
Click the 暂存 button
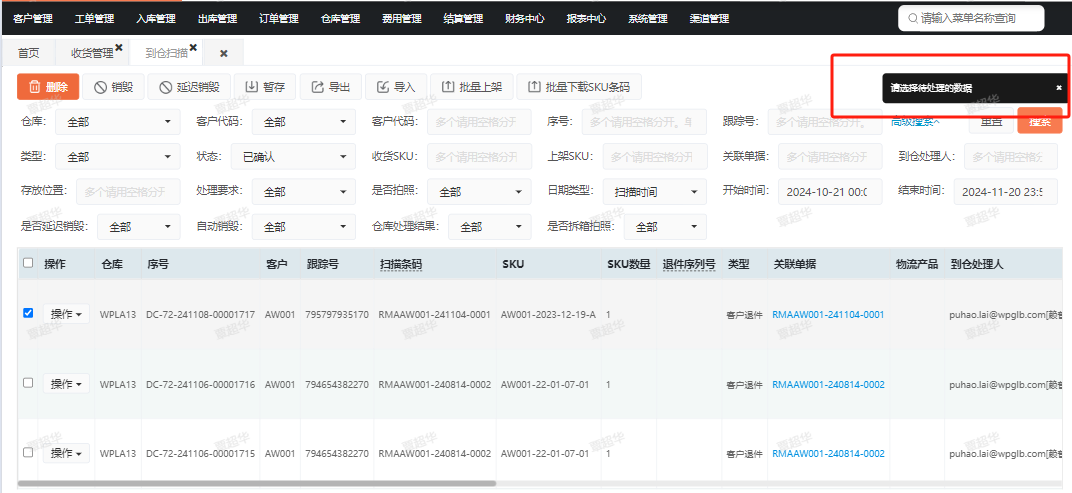265,87
